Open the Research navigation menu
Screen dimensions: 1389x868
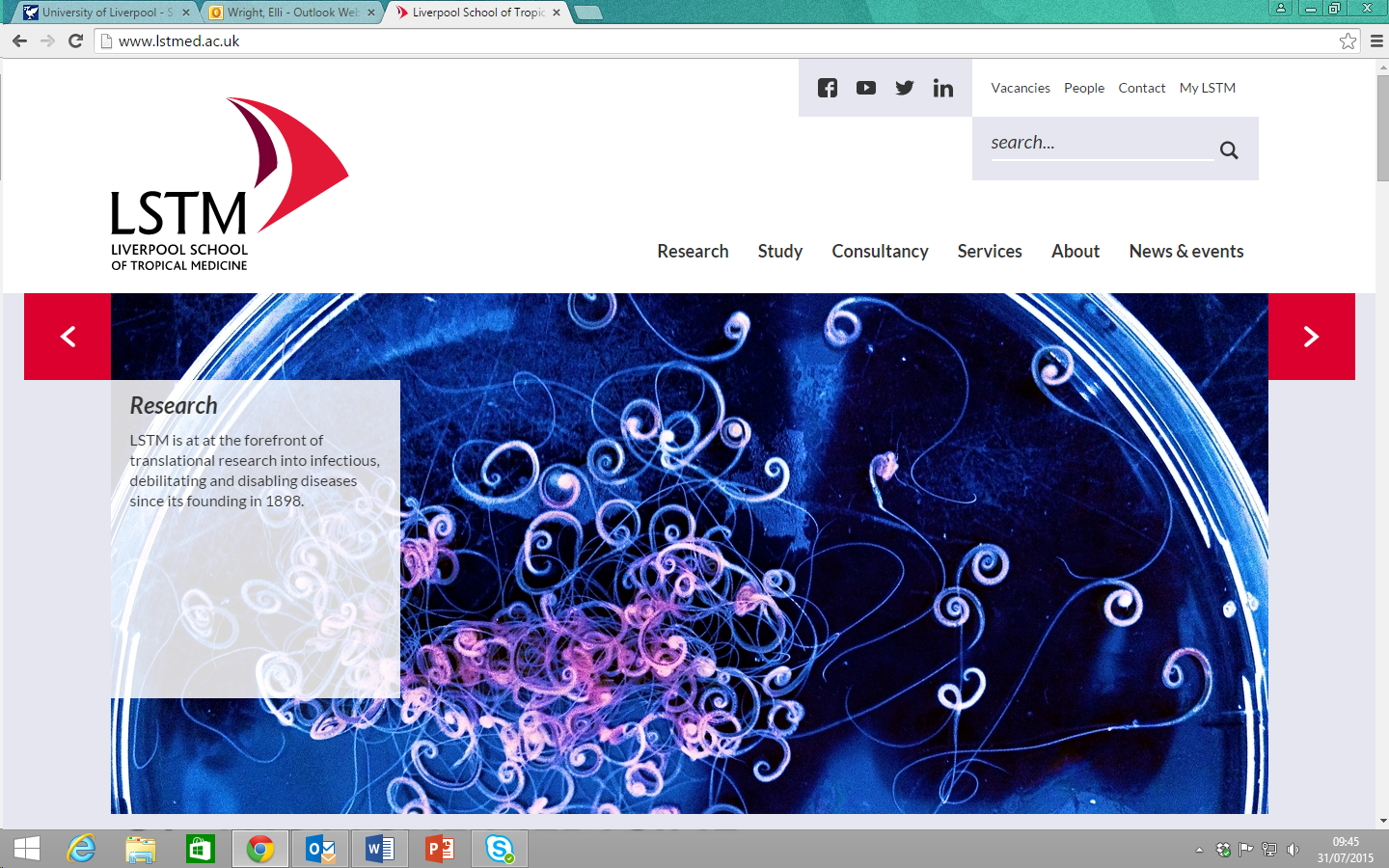pos(693,251)
